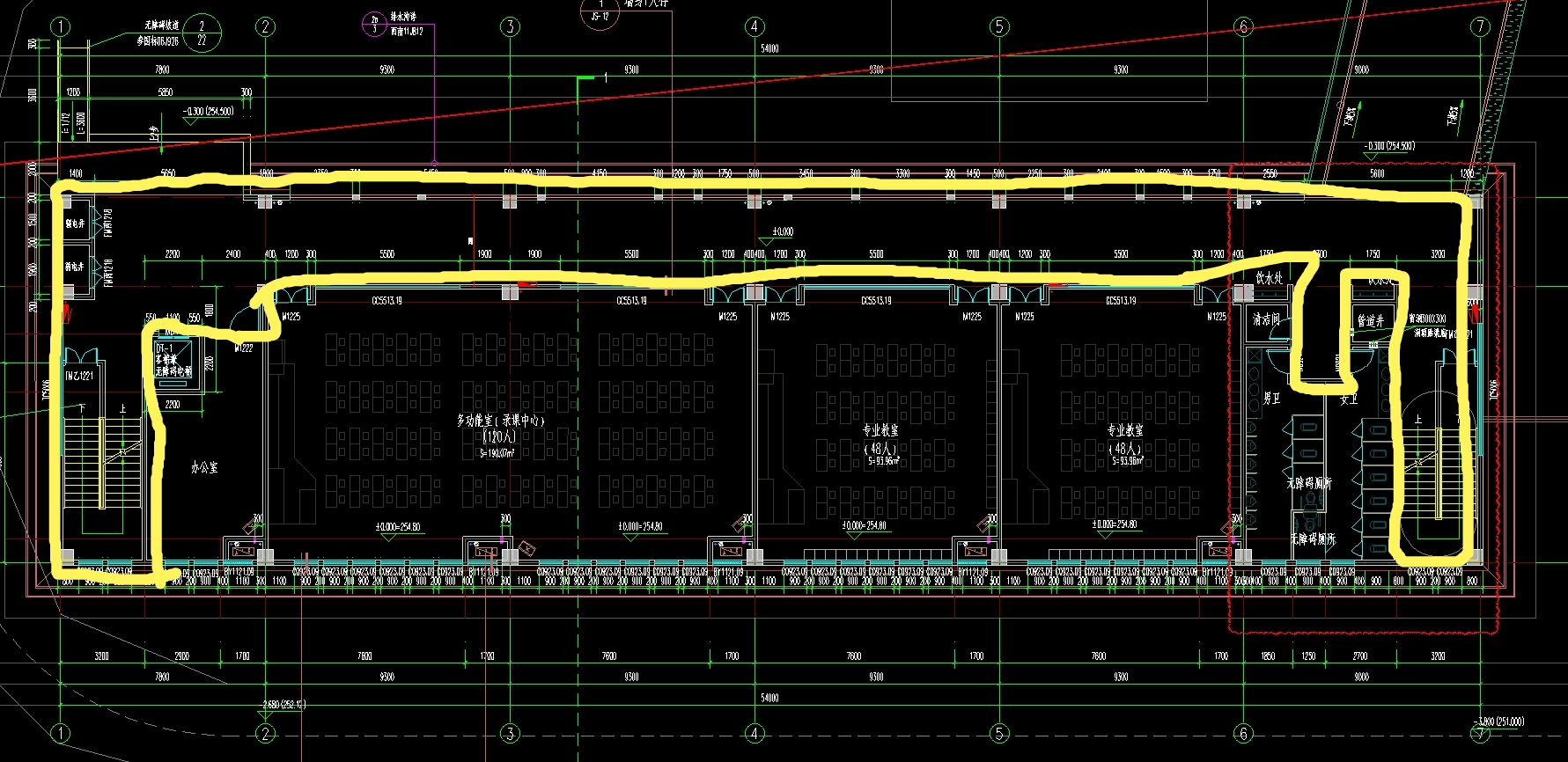Click the 5600 dimension text

click(1377, 173)
